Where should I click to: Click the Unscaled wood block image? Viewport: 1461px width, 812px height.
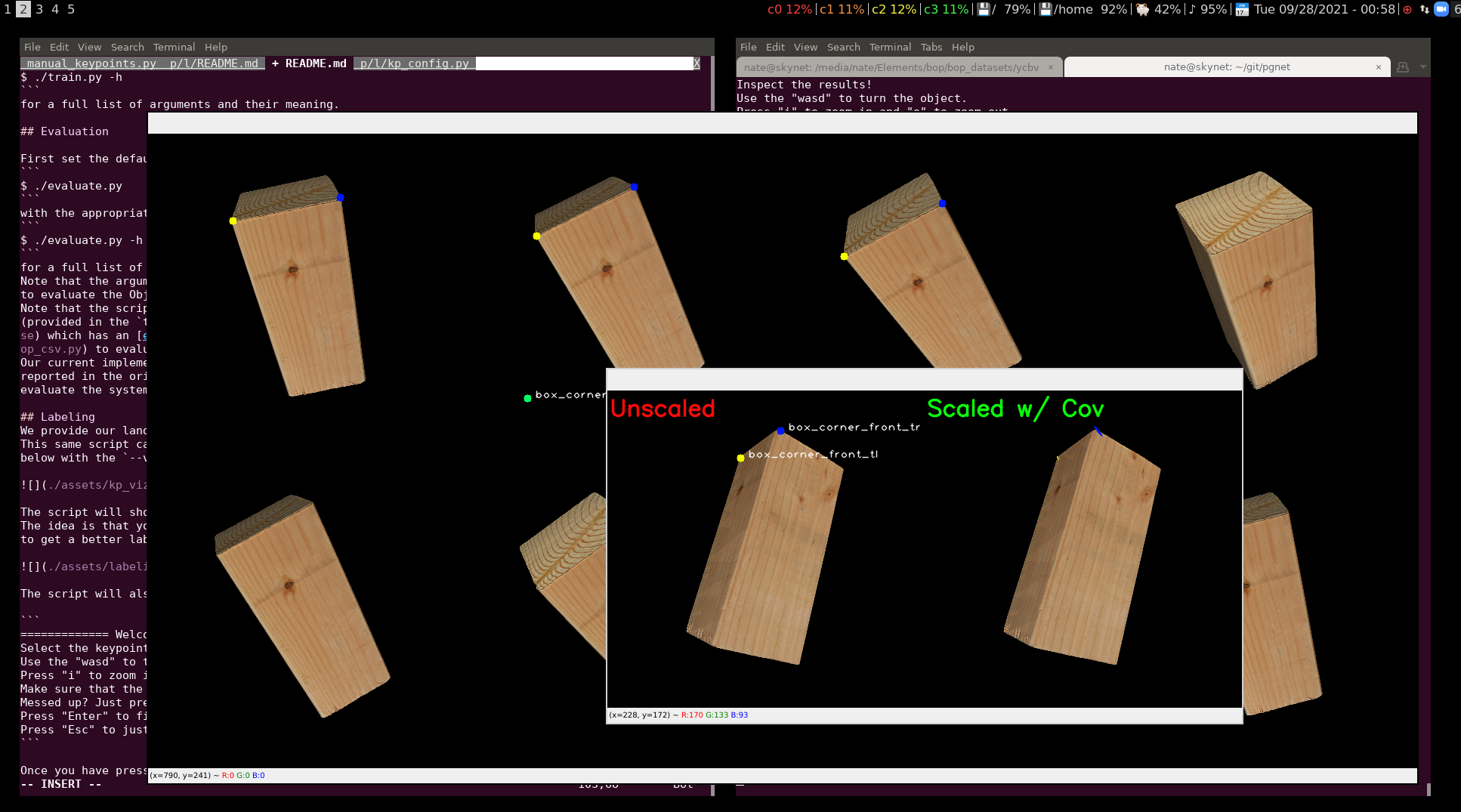click(x=764, y=548)
